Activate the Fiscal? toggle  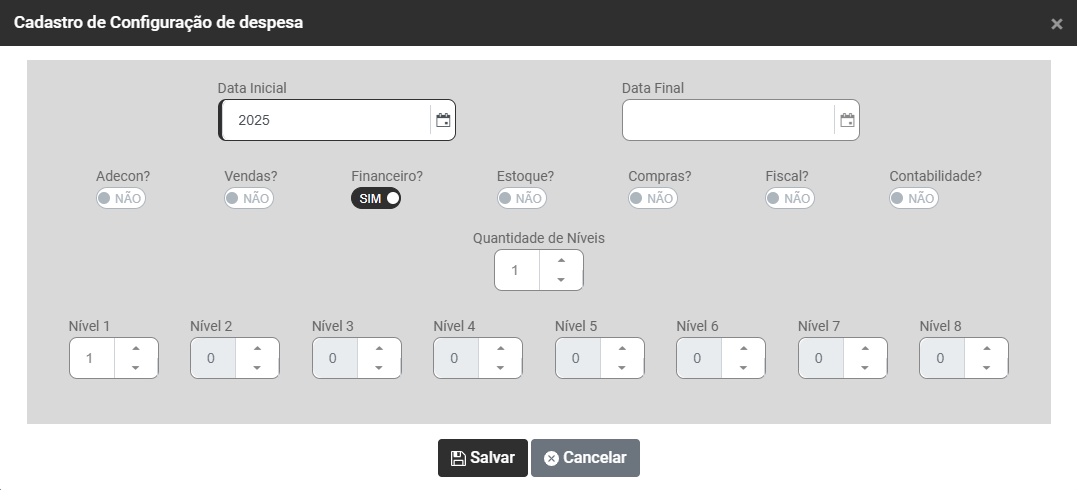(x=789, y=198)
